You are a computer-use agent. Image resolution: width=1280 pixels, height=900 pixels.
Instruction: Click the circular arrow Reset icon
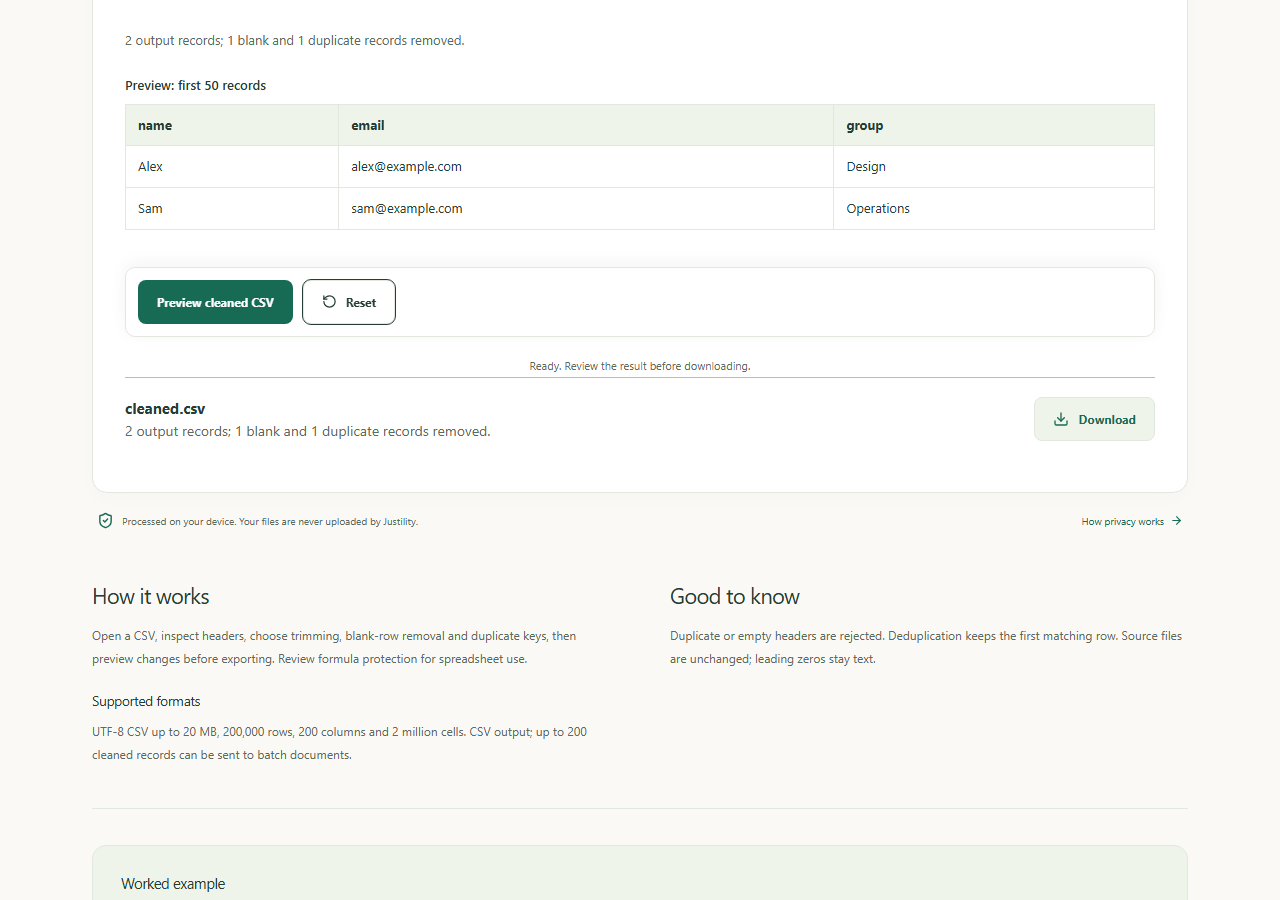[x=329, y=302]
